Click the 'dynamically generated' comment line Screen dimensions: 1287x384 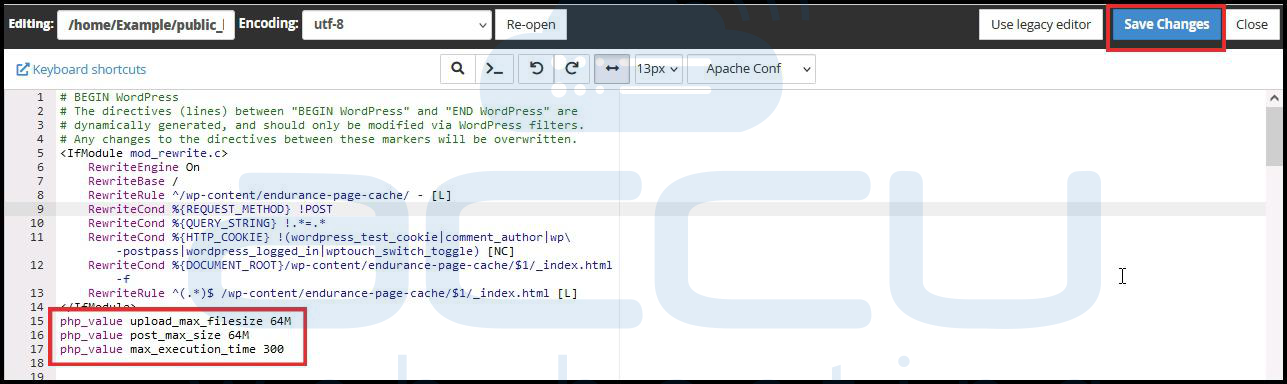click(321, 125)
